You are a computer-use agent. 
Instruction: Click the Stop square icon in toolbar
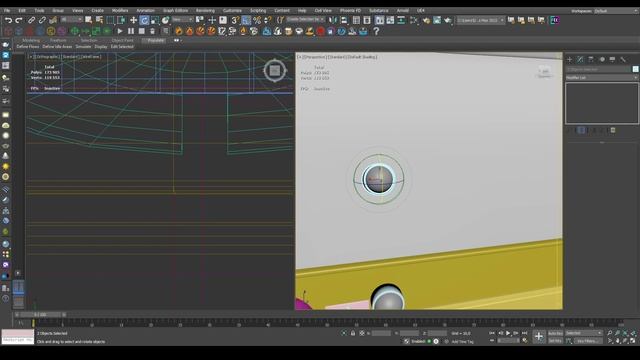click(142, 31)
